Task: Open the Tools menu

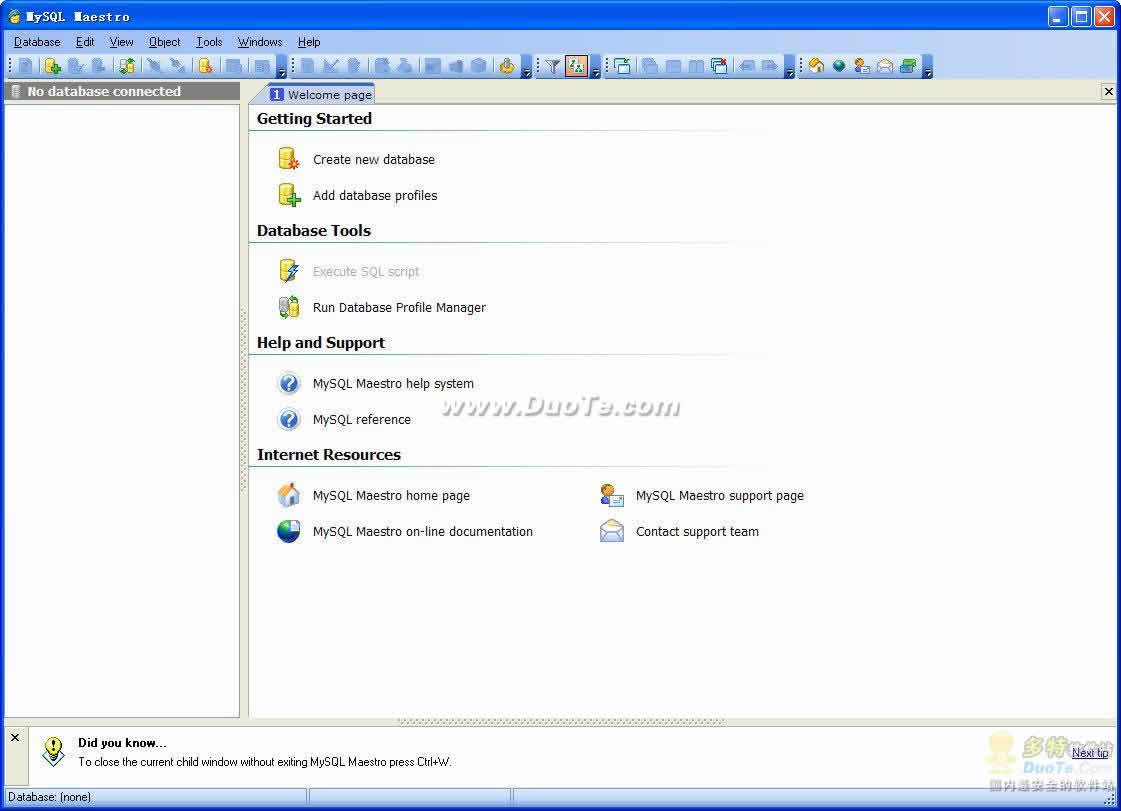Action: click(x=209, y=42)
